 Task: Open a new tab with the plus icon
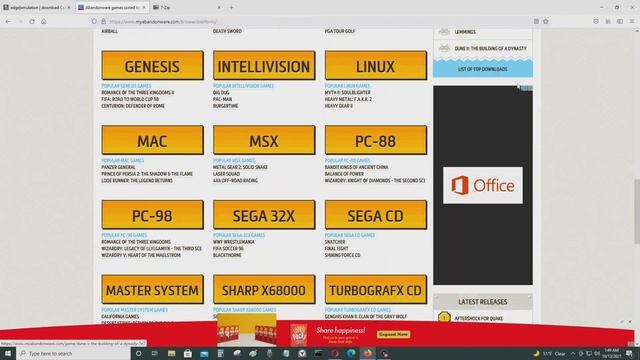tap(231, 7)
